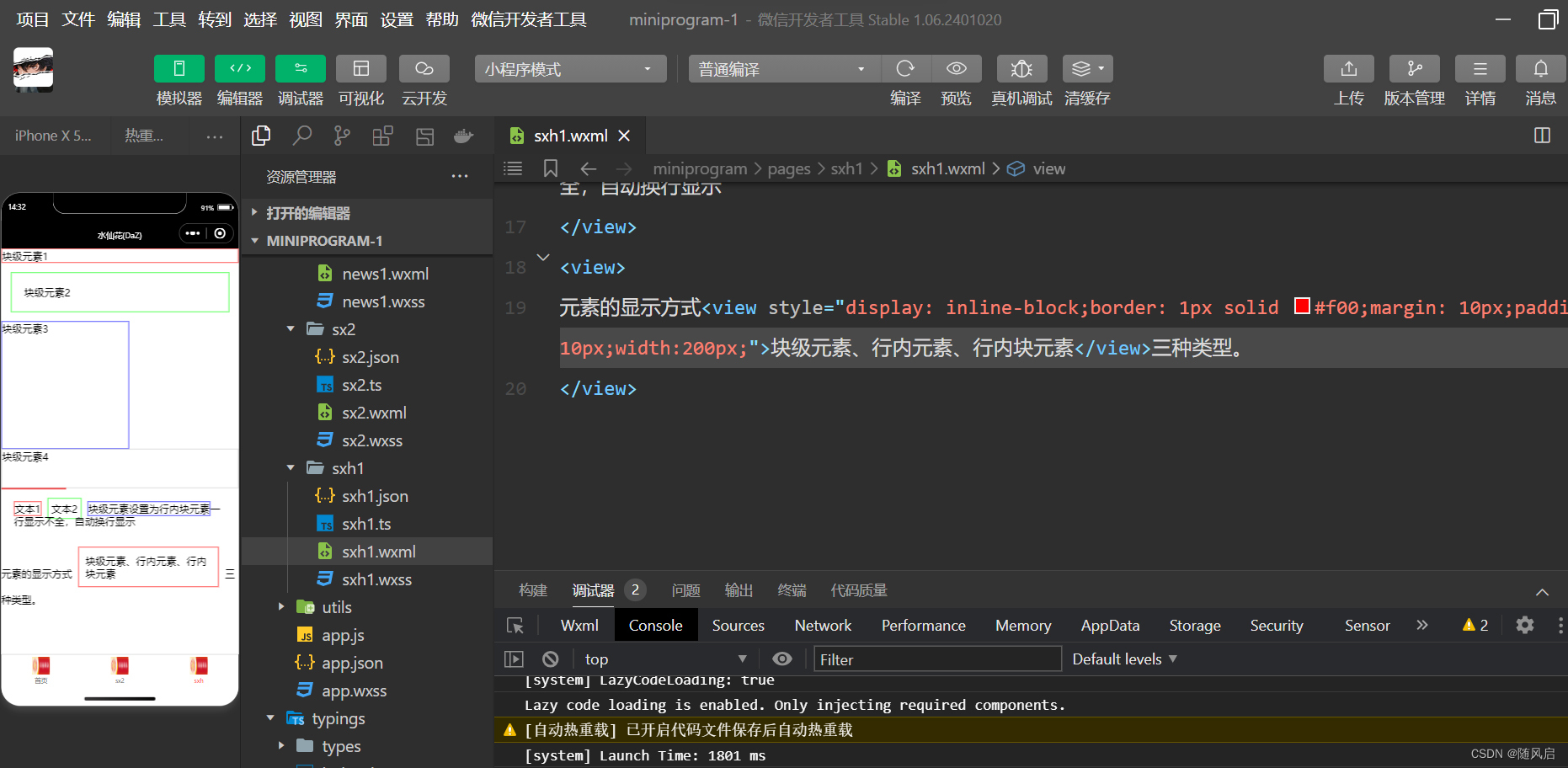Open the clear cache dropdown
The height and width of the screenshot is (768, 1568).
[1087, 69]
